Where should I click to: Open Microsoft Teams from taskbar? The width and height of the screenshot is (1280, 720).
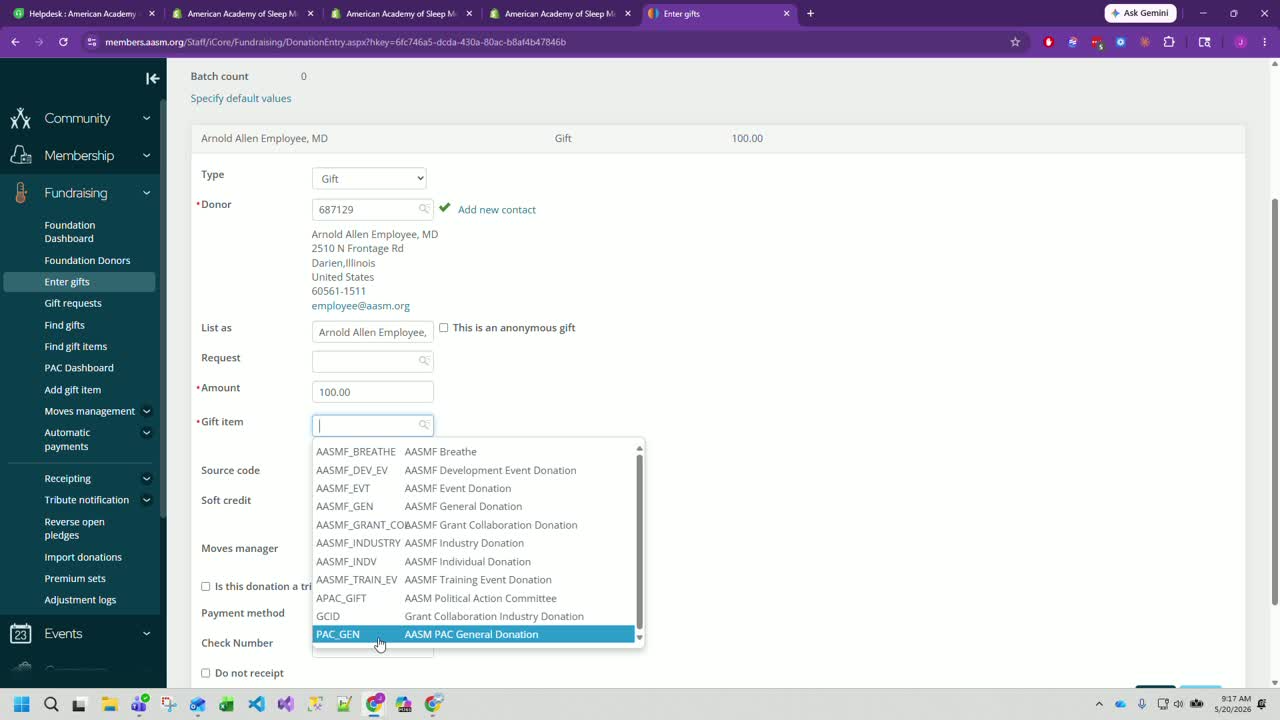(139, 704)
